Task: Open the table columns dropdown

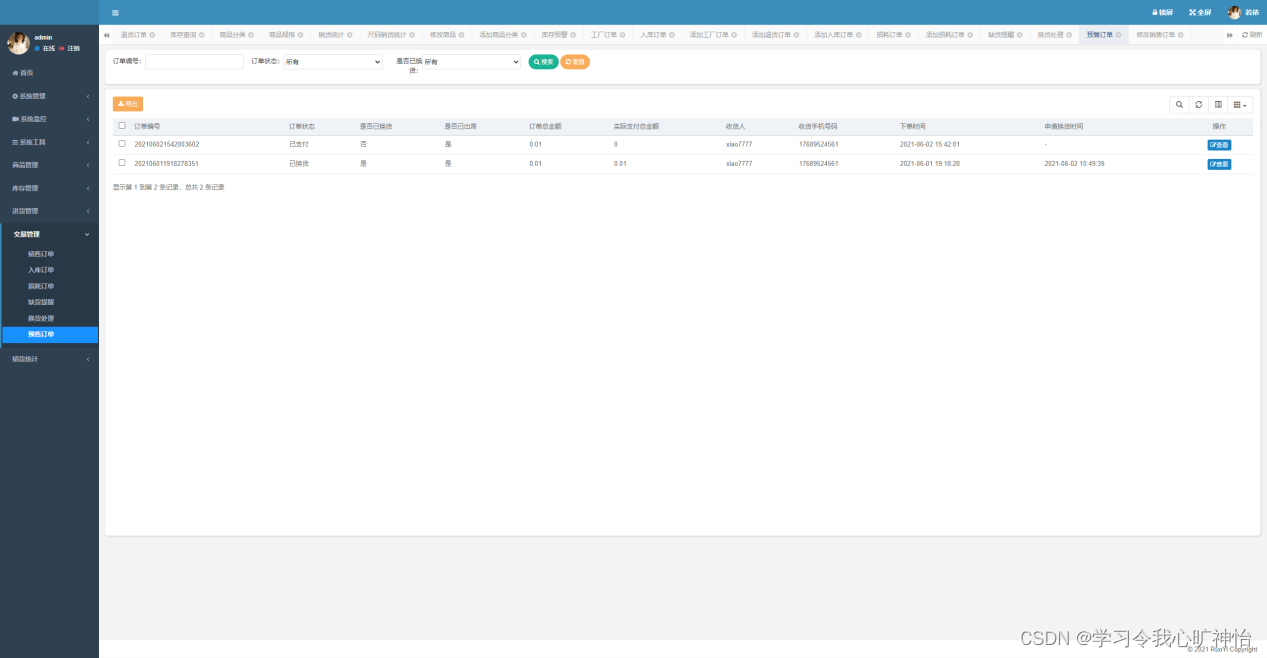Action: point(1240,104)
